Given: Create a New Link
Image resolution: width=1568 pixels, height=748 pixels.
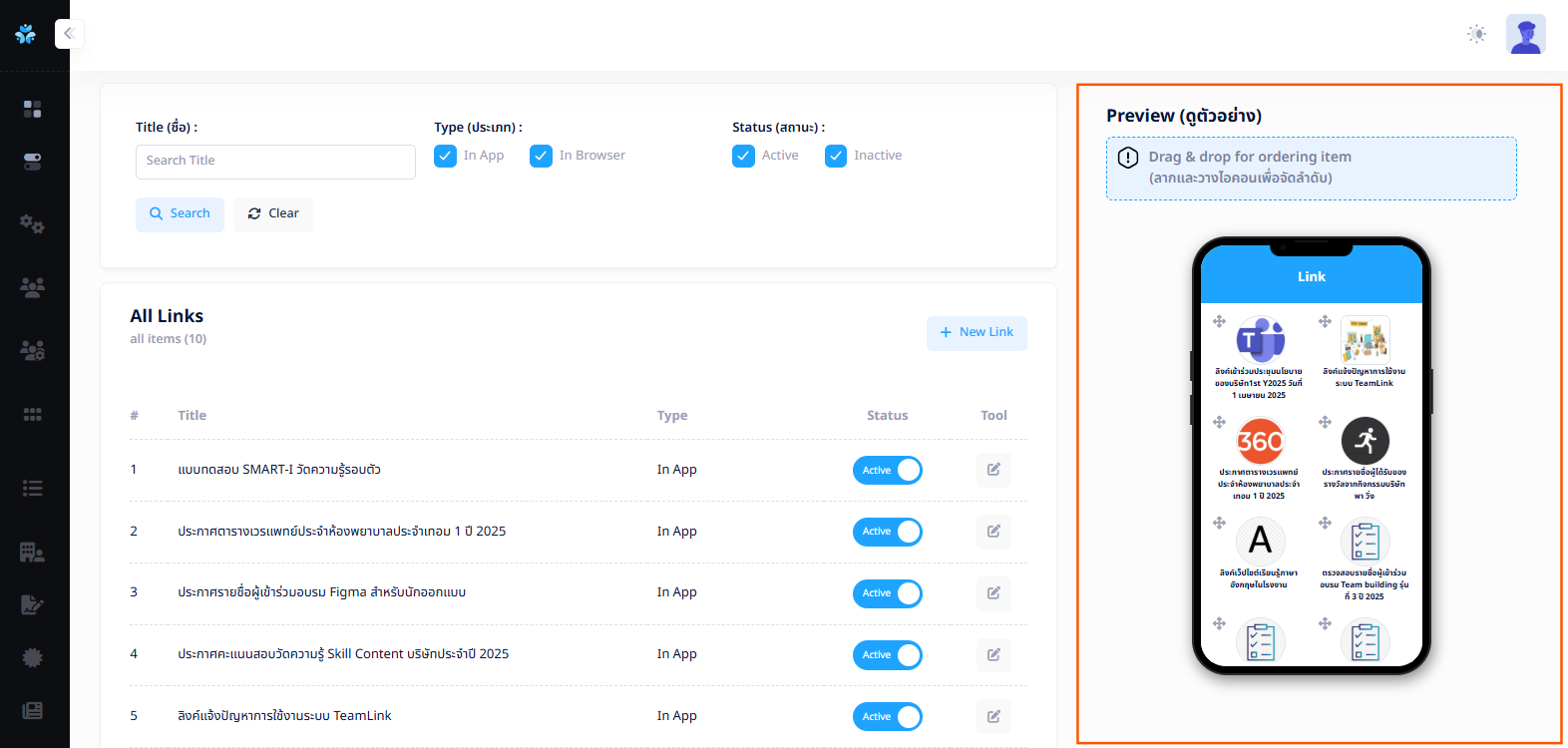Looking at the screenshot, I should point(977,332).
